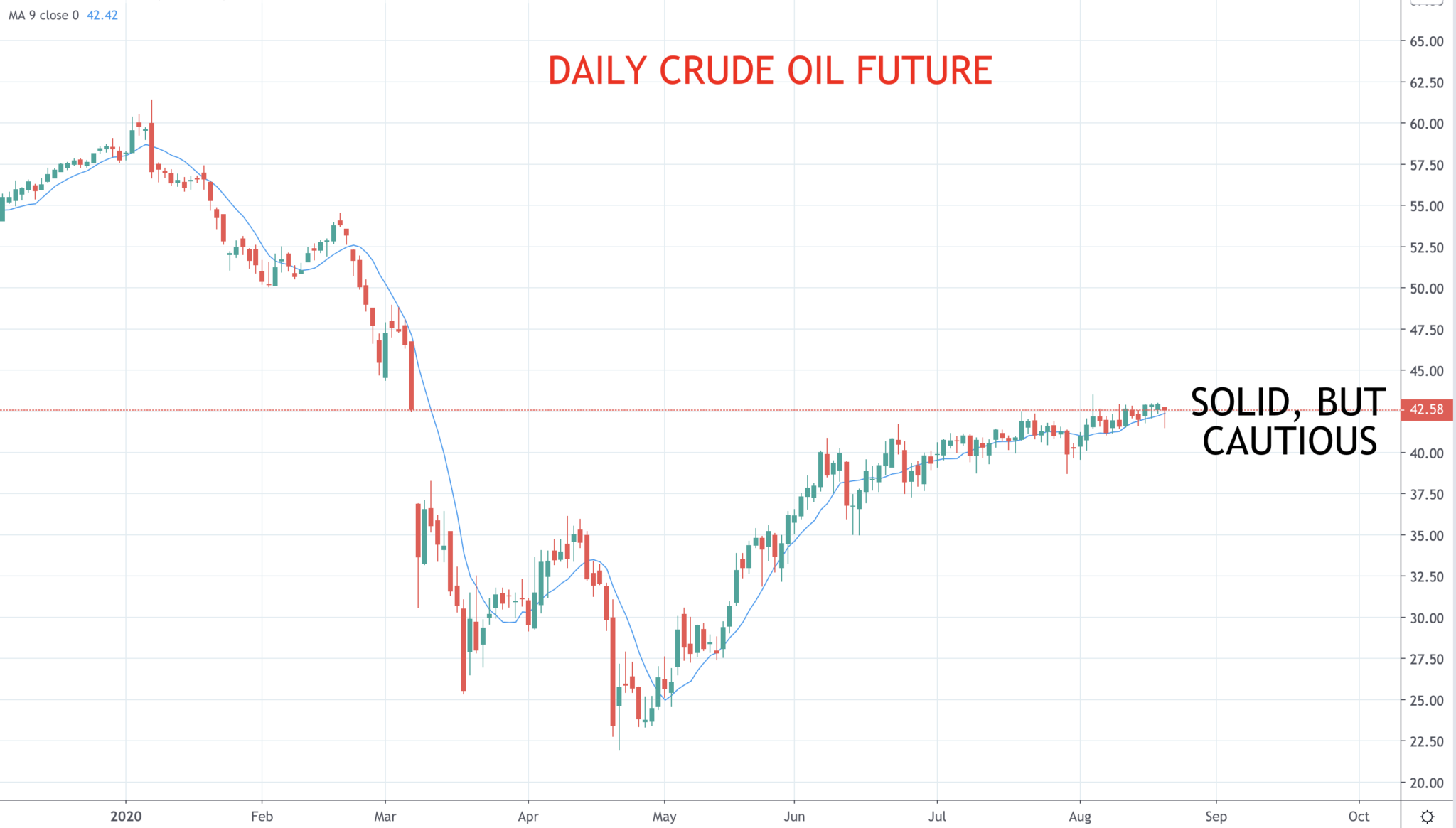1456x828 pixels.
Task: Select the blue 42.42 moving average value
Action: (102, 15)
